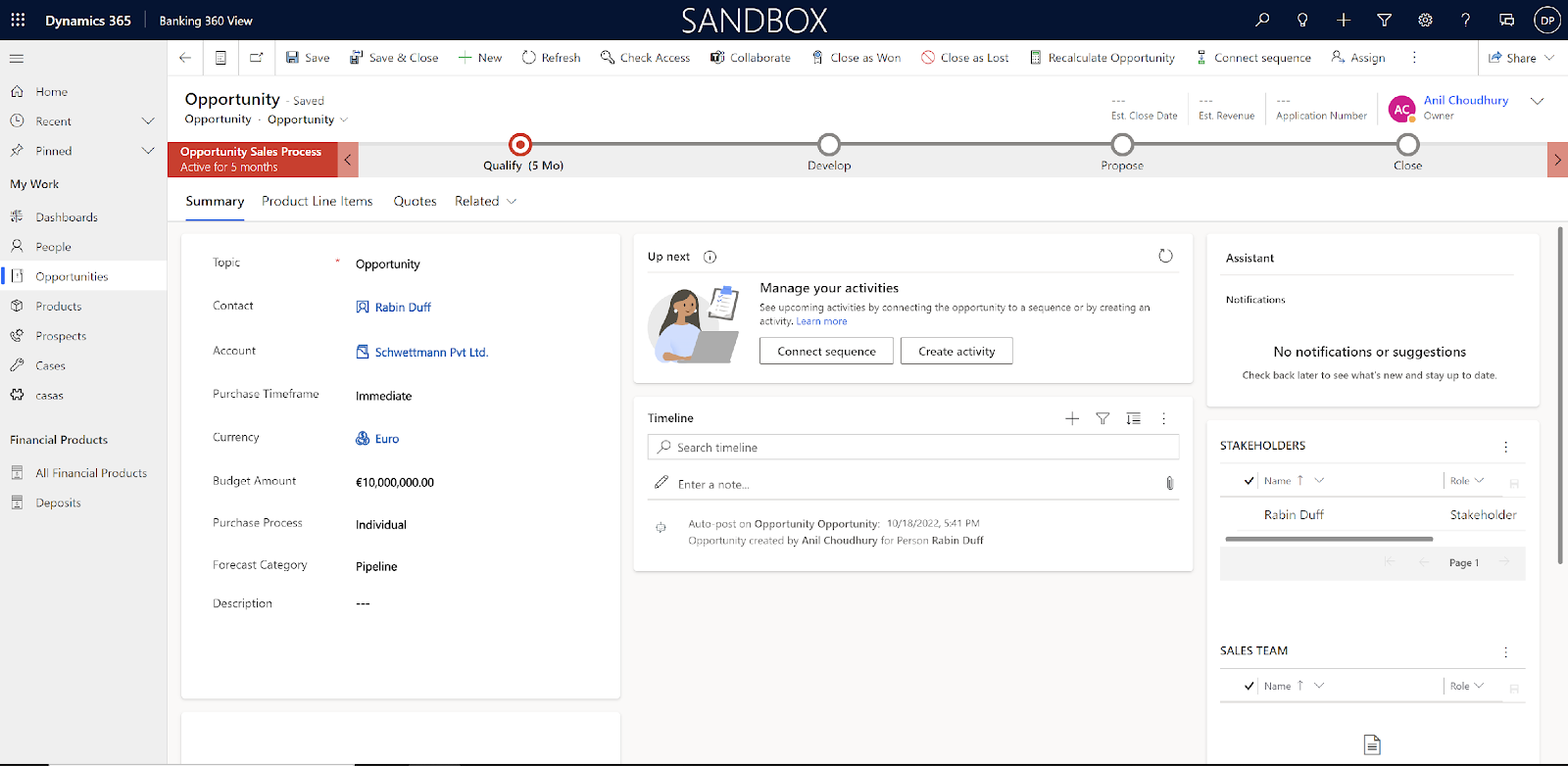This screenshot has height=766, width=1568.
Task: Open Dashboards in the sidebar
Action: click(x=83, y=217)
